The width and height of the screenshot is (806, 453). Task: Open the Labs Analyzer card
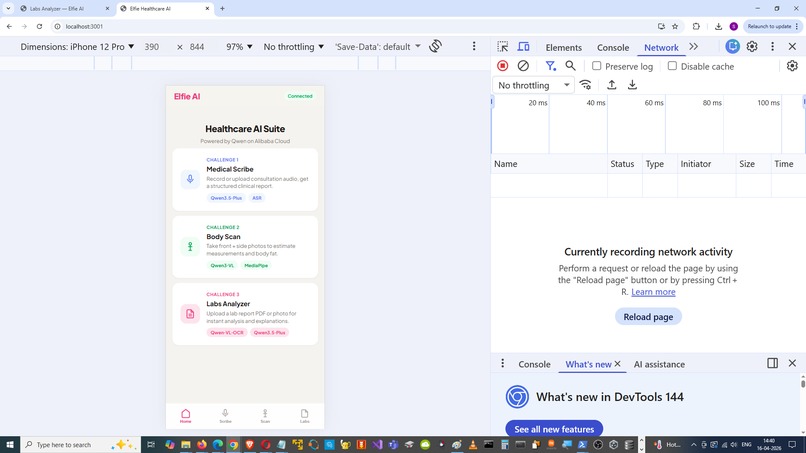click(x=245, y=314)
